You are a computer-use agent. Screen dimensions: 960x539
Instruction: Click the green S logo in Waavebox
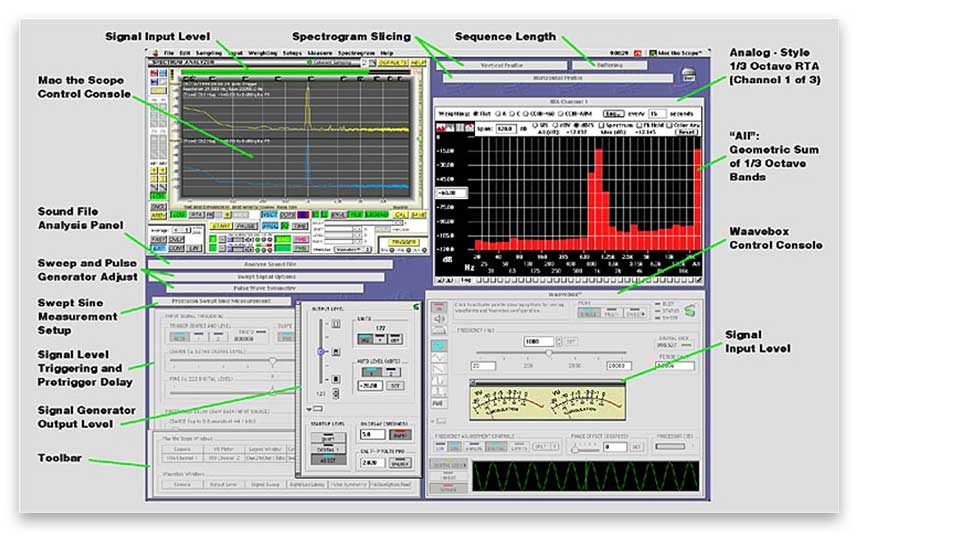690,311
